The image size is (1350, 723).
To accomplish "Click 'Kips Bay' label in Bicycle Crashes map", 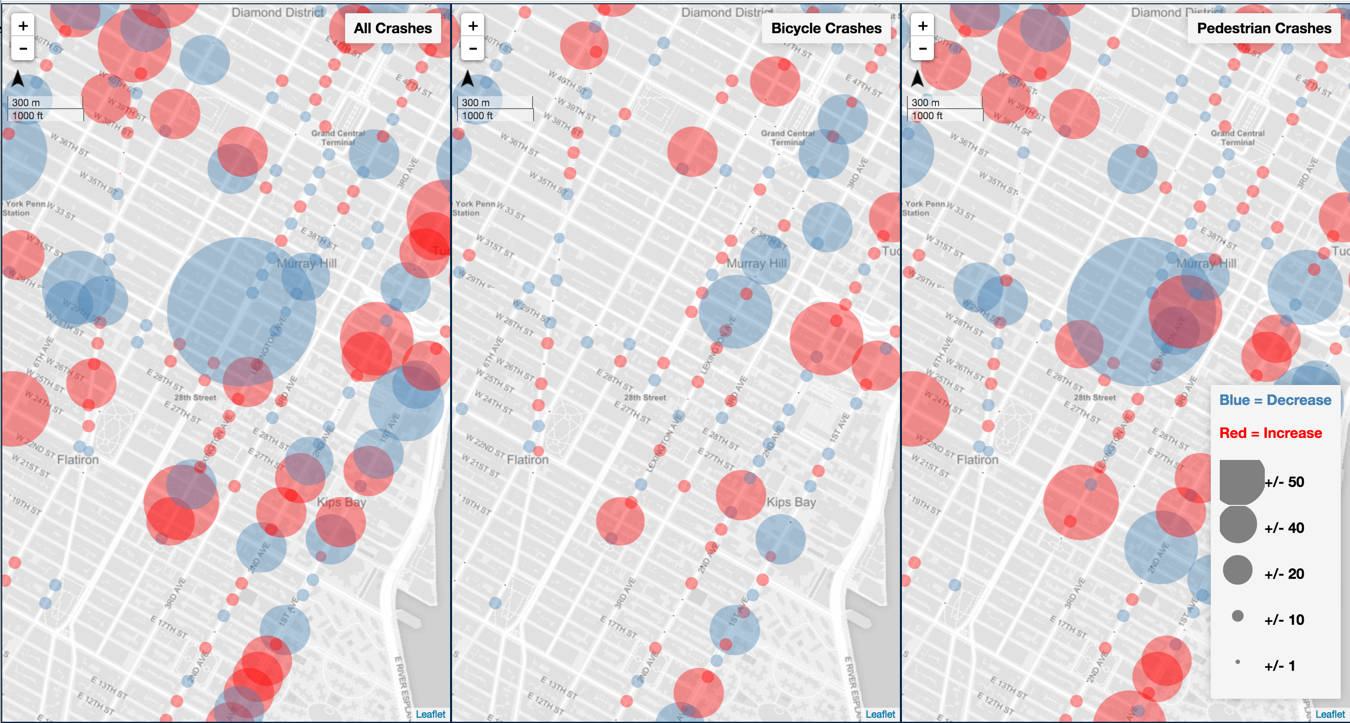I will tap(791, 502).
